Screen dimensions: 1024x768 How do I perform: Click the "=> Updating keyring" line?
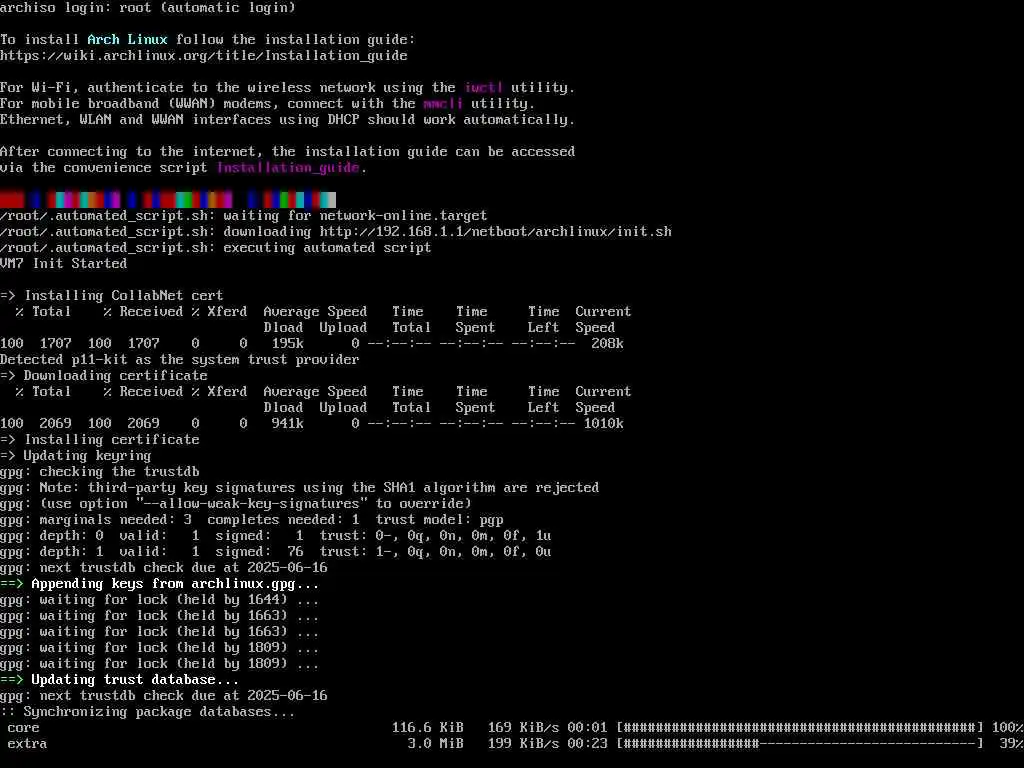click(76, 456)
